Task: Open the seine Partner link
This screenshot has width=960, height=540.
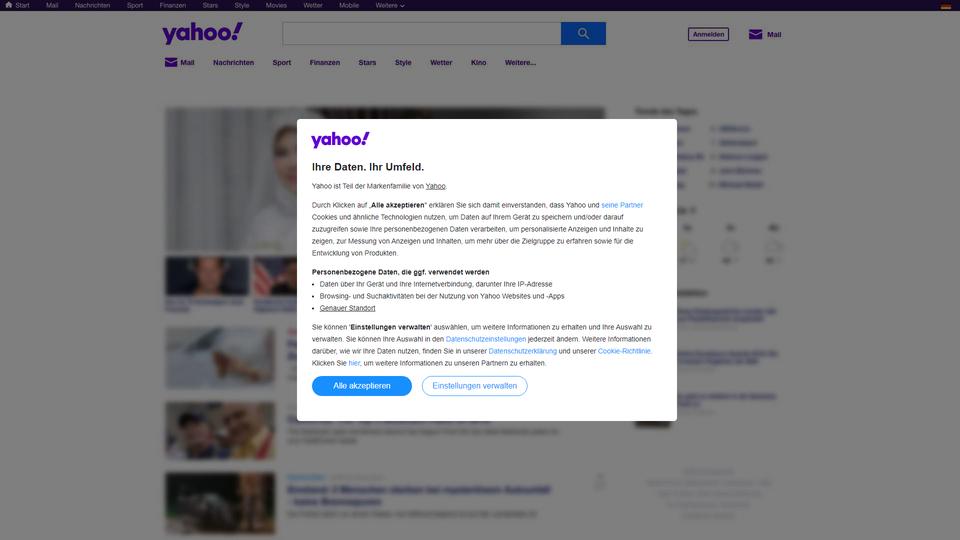Action: pos(622,205)
